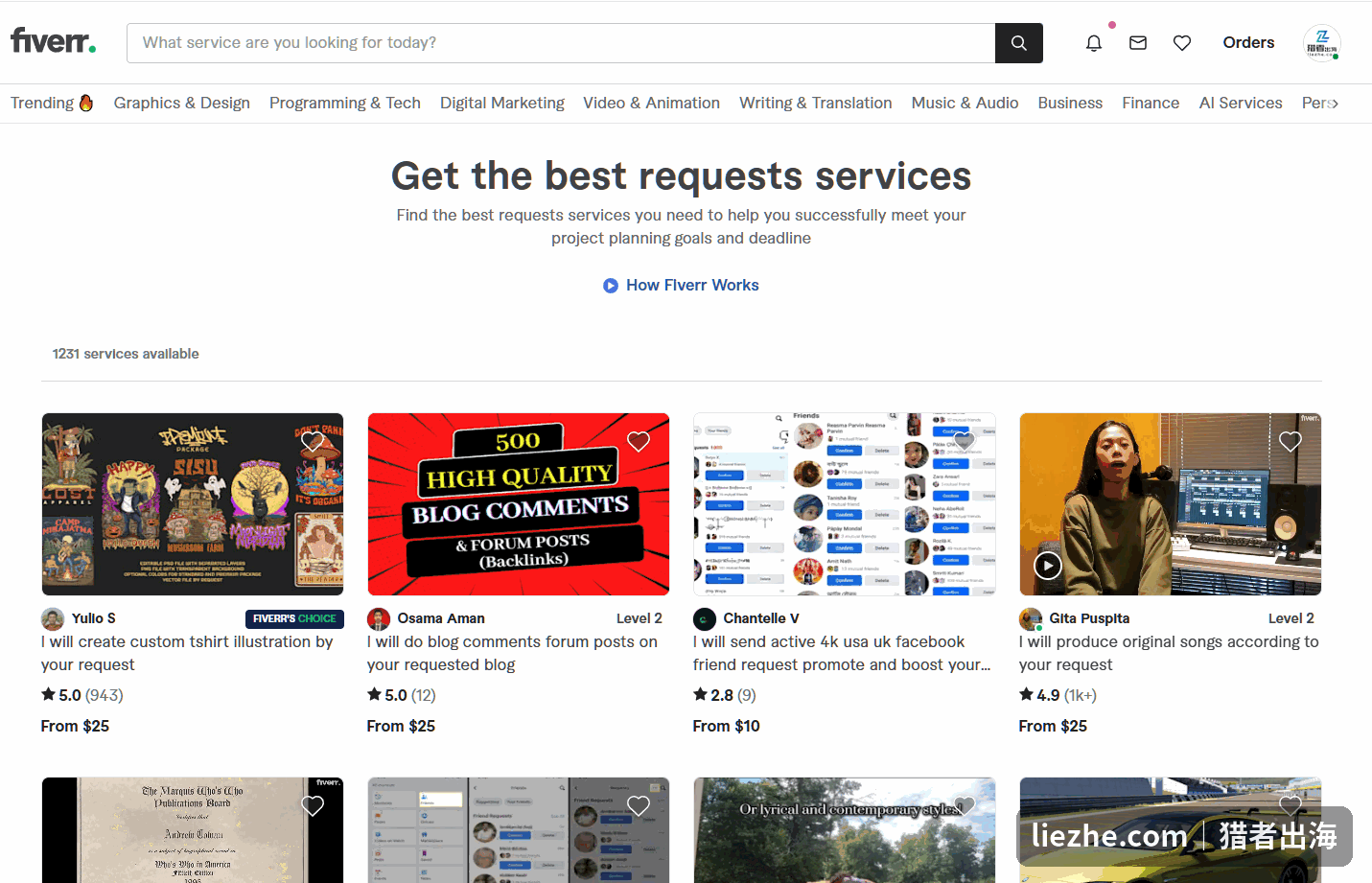The width and height of the screenshot is (1372, 883).
Task: Click Yulio S seller avatar
Action: (x=53, y=619)
